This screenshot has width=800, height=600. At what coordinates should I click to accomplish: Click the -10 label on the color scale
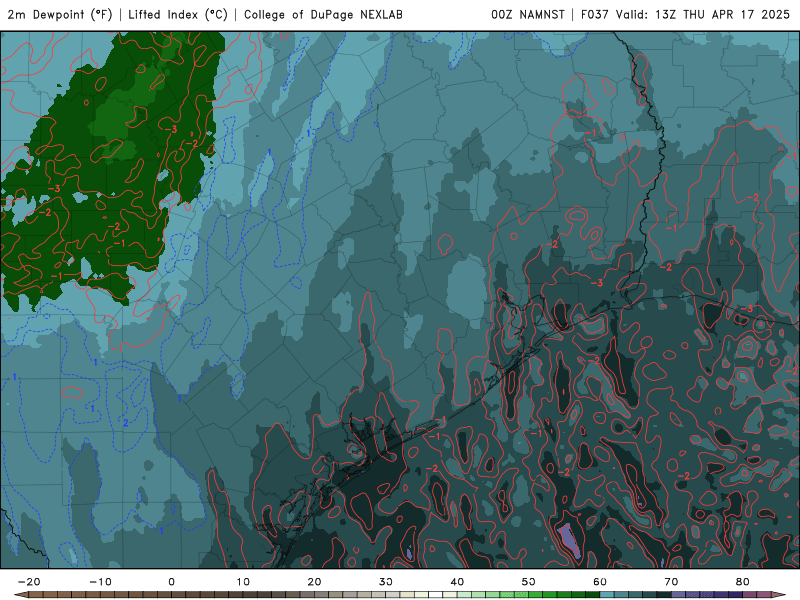[100, 582]
